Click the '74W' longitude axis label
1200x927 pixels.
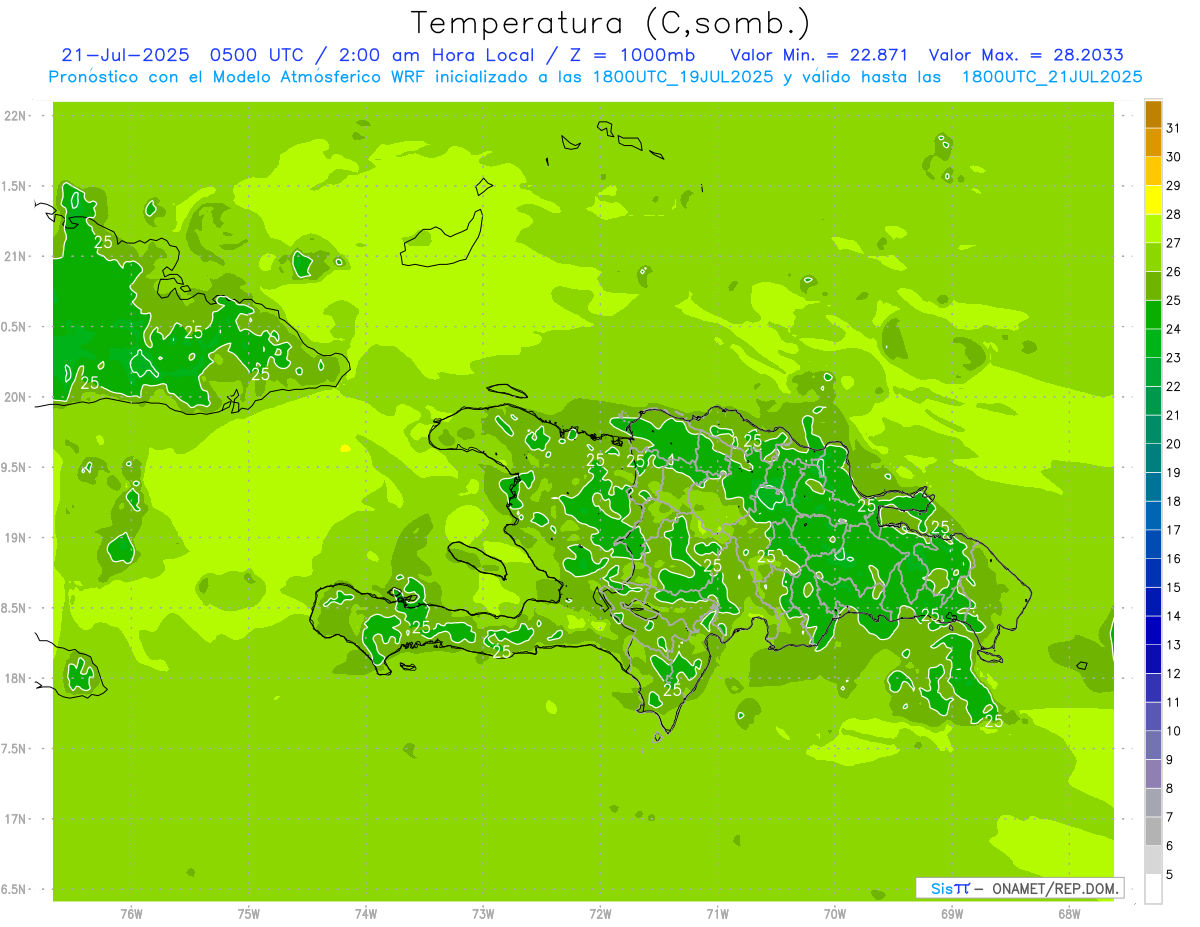[x=366, y=913]
